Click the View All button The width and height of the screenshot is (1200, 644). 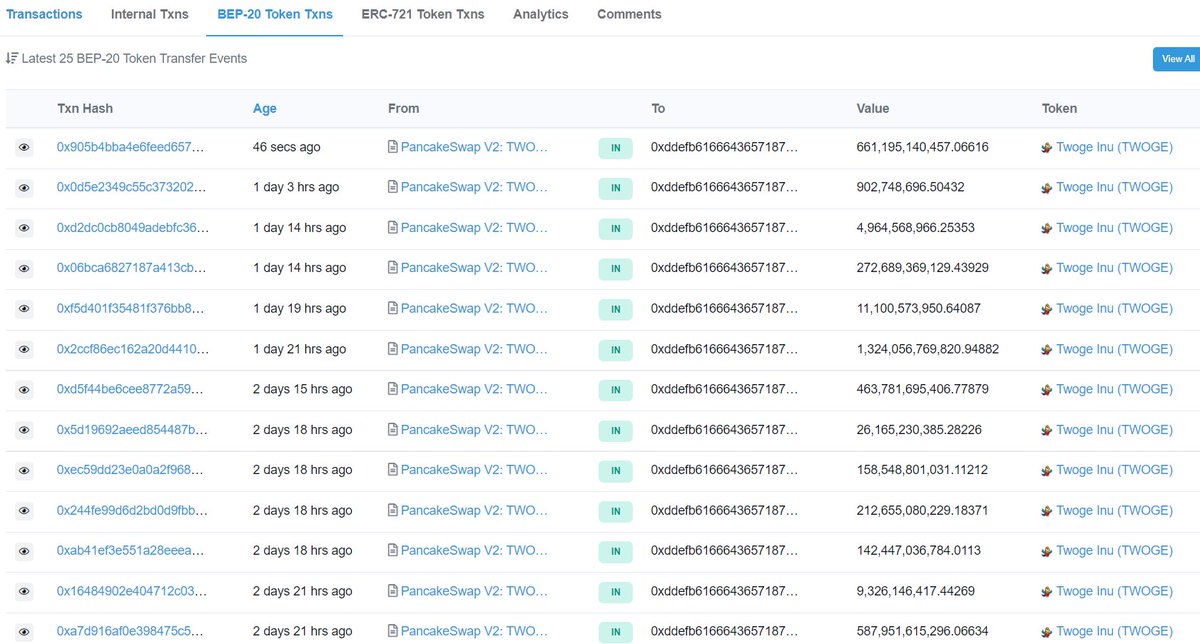pos(1176,59)
